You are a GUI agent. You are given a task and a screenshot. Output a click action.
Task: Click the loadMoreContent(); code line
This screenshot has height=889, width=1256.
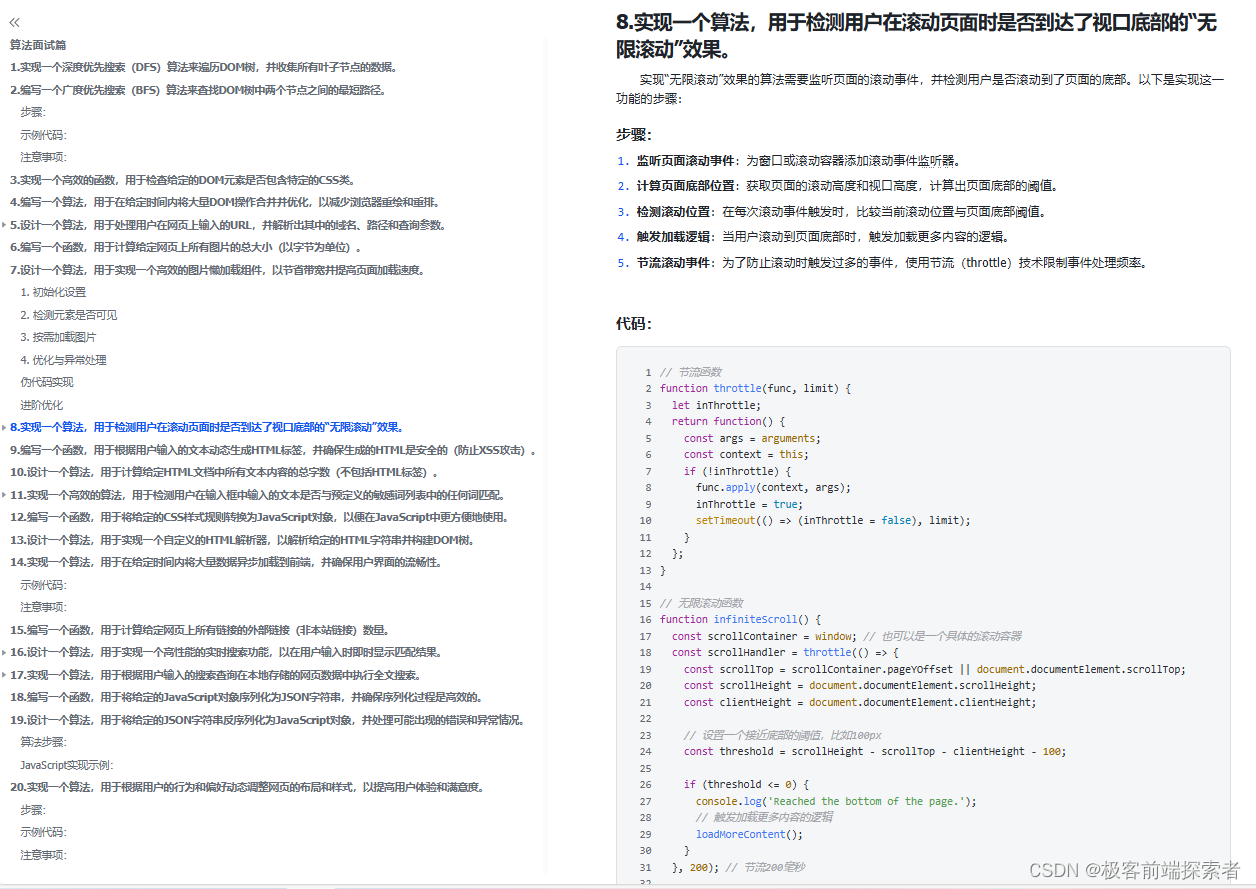click(x=750, y=834)
